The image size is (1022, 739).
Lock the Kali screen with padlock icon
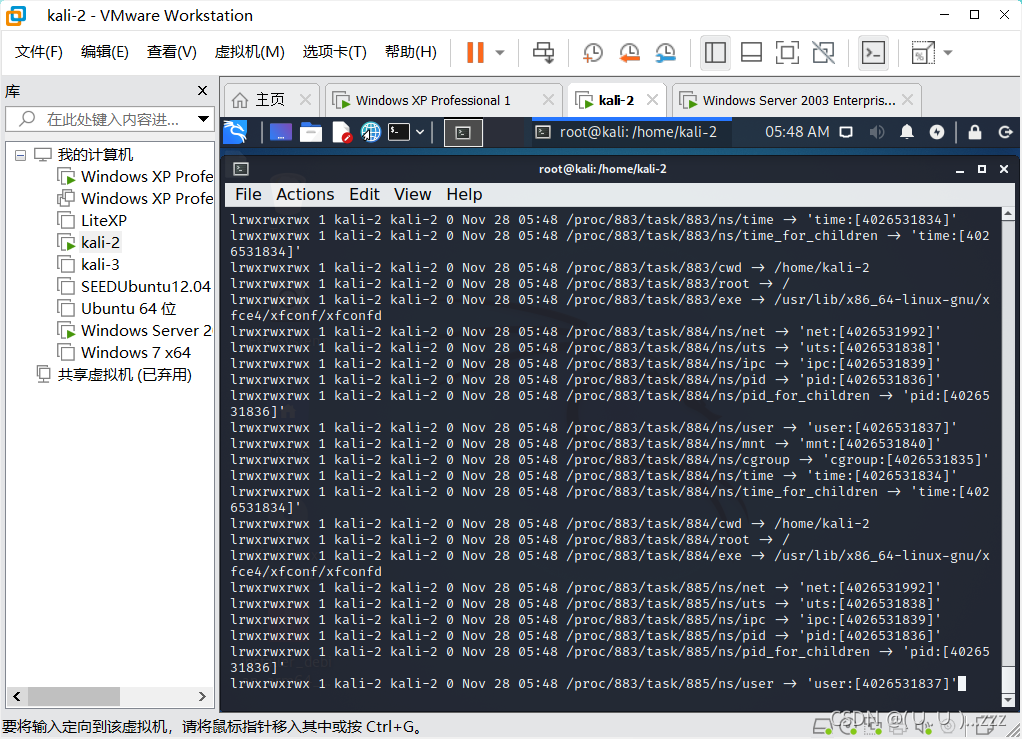[x=974, y=132]
